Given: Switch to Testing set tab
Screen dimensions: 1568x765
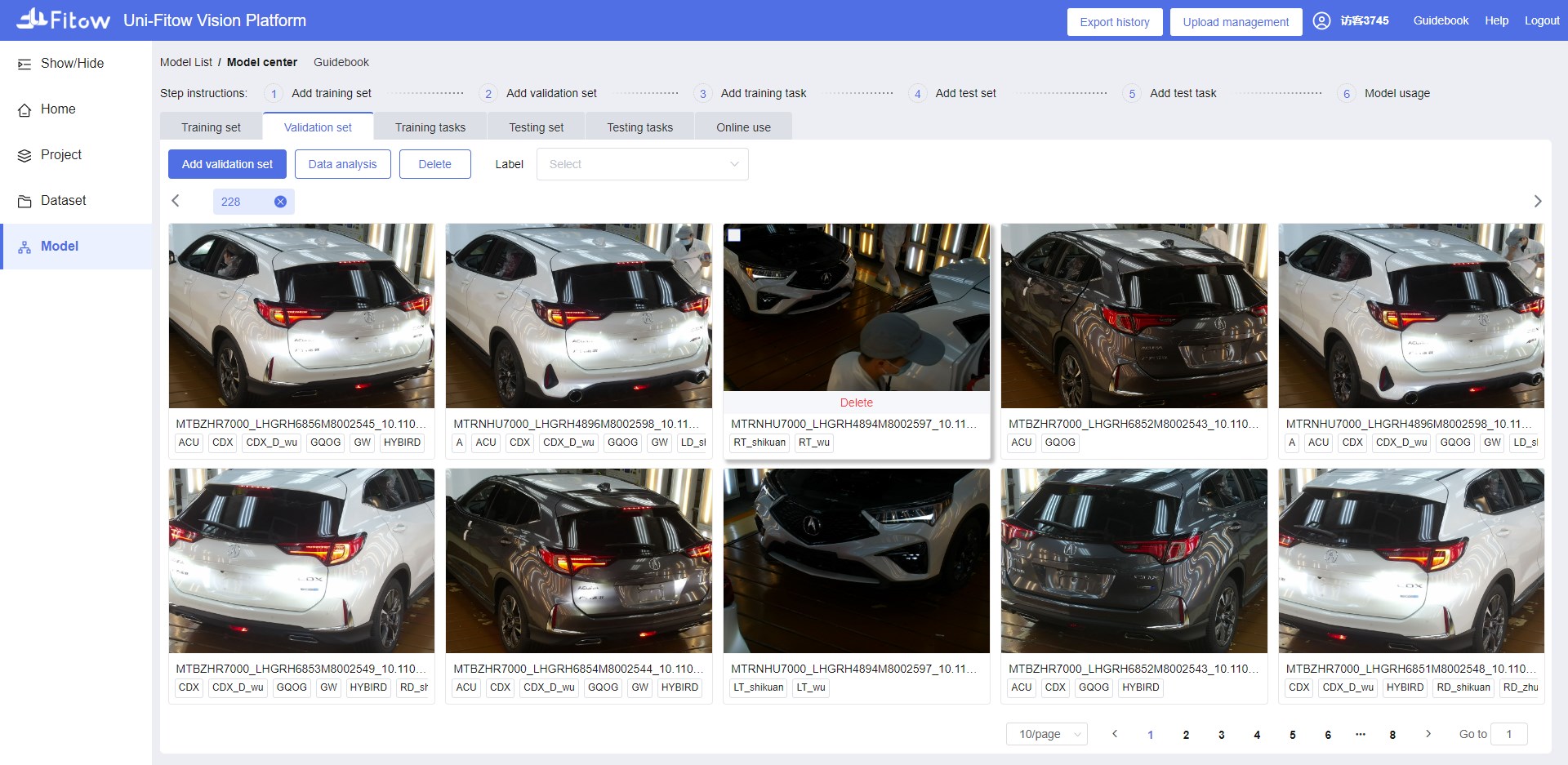Looking at the screenshot, I should (x=536, y=127).
